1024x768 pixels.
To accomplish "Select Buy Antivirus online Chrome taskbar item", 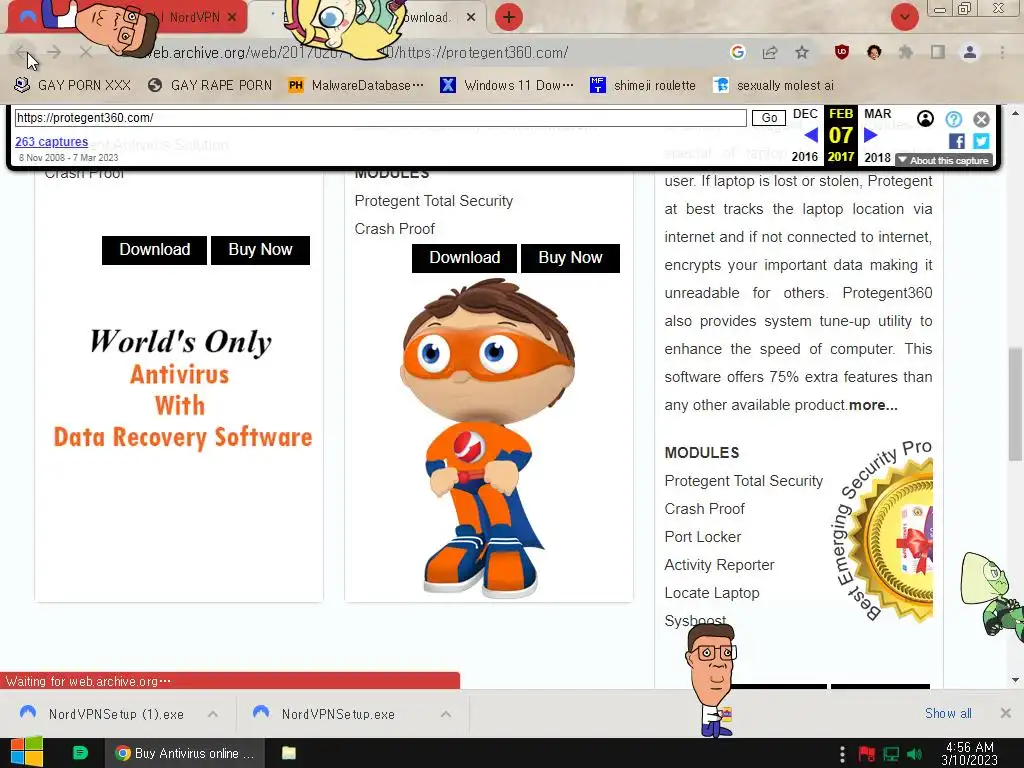I will 185,753.
